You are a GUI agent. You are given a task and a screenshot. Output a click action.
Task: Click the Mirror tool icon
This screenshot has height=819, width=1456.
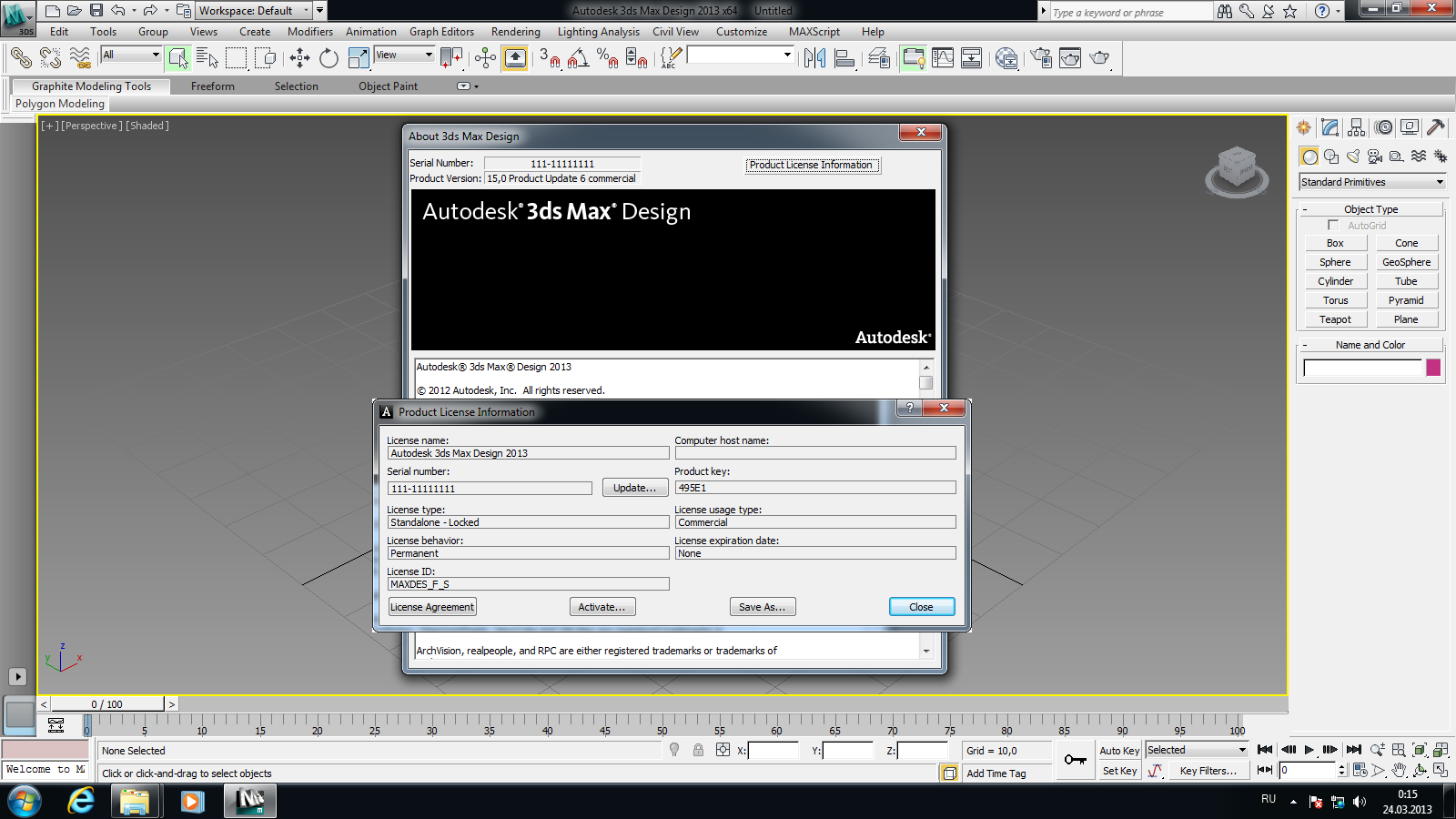[x=814, y=58]
